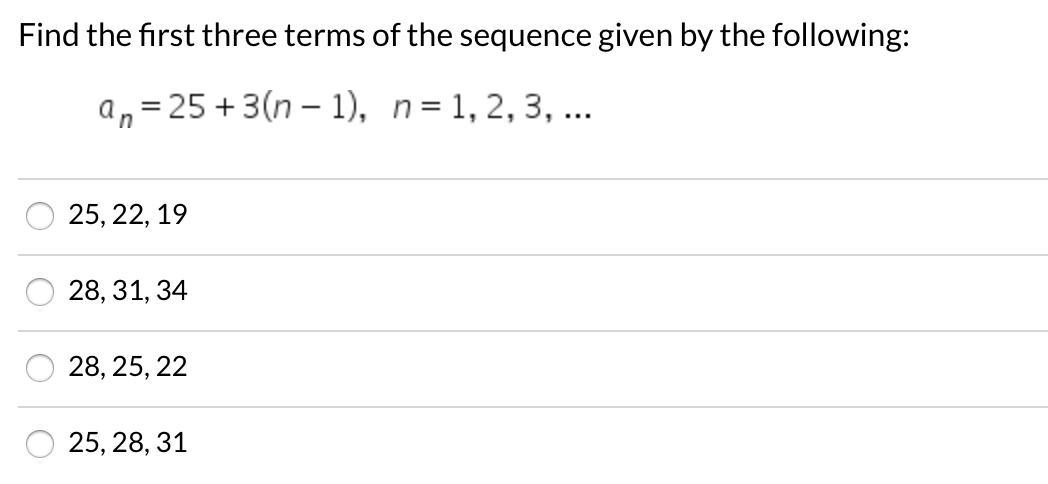Screen dimensions: 1048x484
Task: Select the radio button for 25, 22, 19
Action: pos(40,216)
